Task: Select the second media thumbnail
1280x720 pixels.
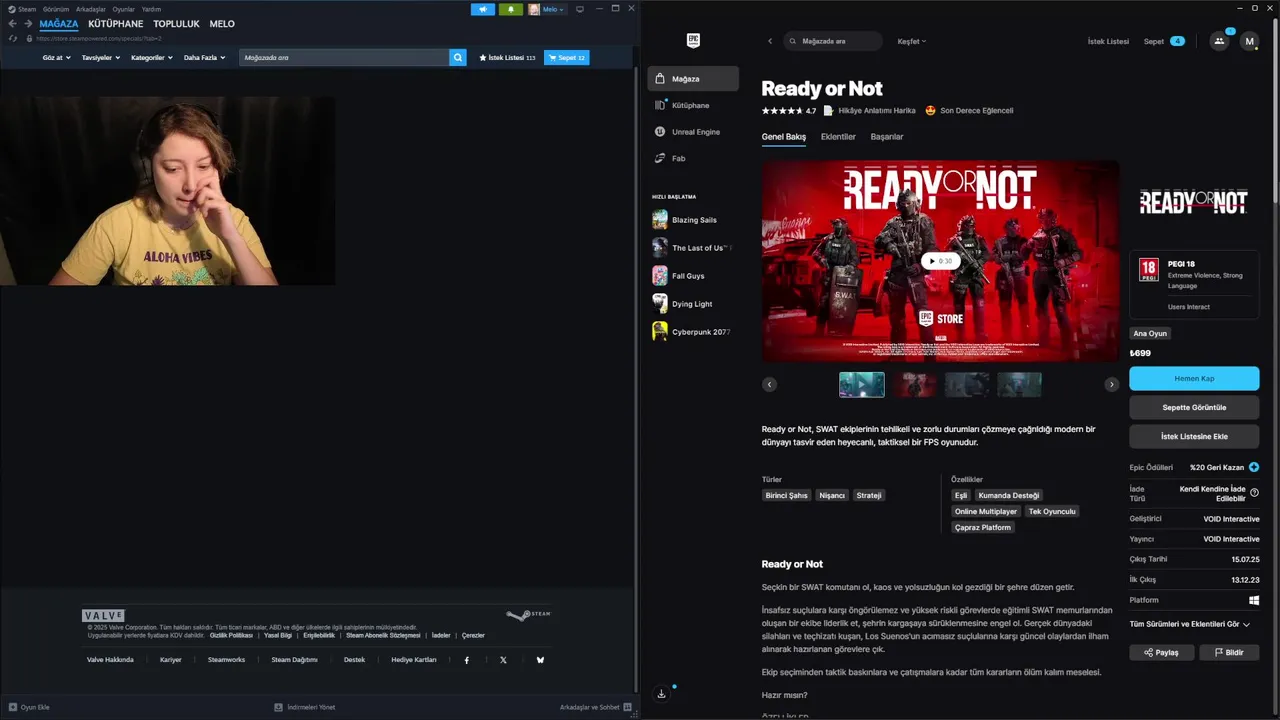Action: [915, 384]
